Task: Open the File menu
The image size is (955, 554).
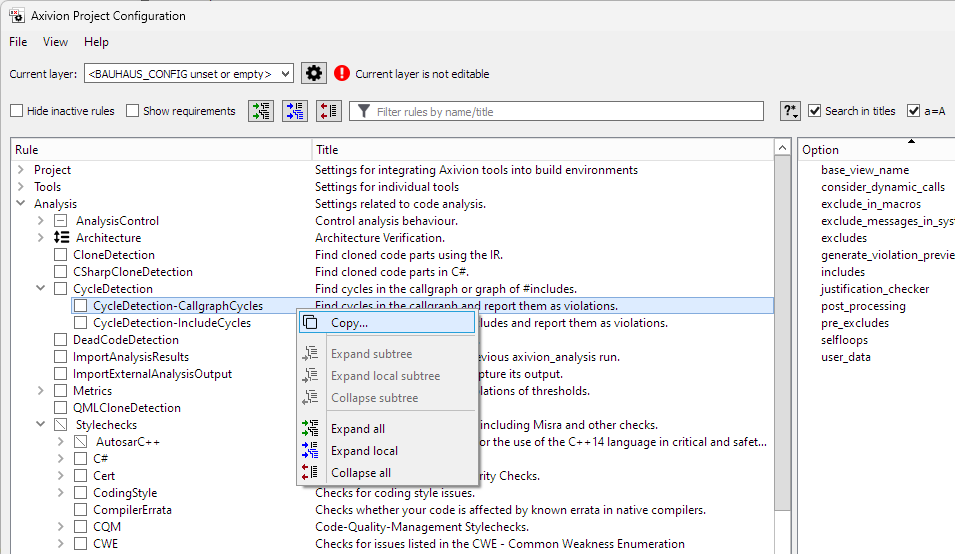Action: (18, 41)
